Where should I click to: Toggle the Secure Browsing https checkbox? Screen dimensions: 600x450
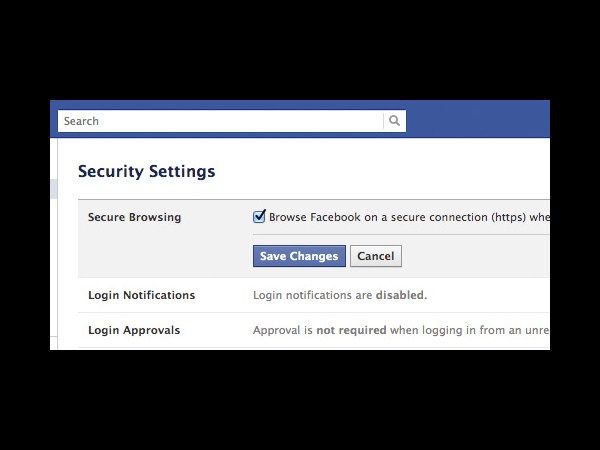(x=259, y=217)
